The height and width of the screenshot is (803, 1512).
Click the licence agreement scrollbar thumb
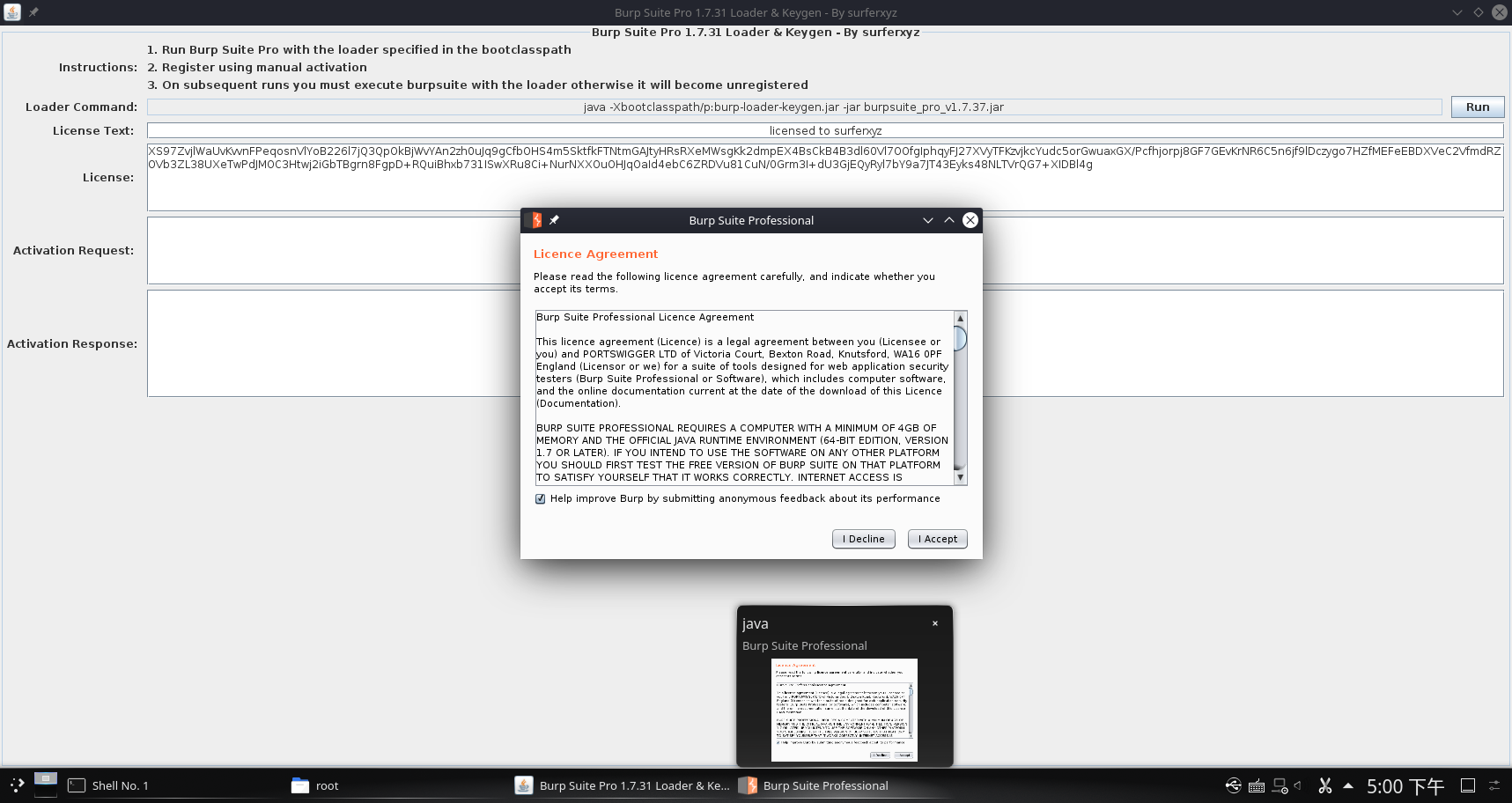[960, 338]
